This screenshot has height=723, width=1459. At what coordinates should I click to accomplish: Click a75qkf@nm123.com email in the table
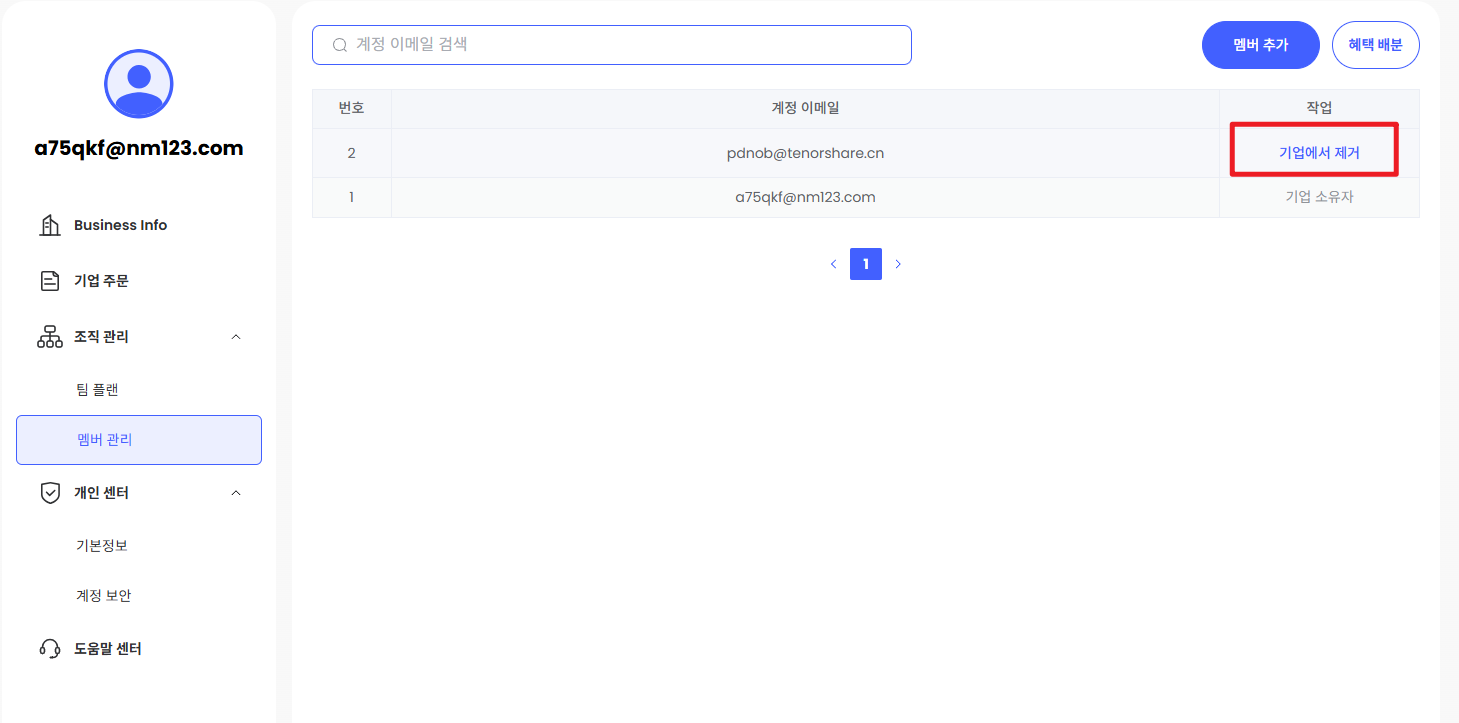coord(805,197)
